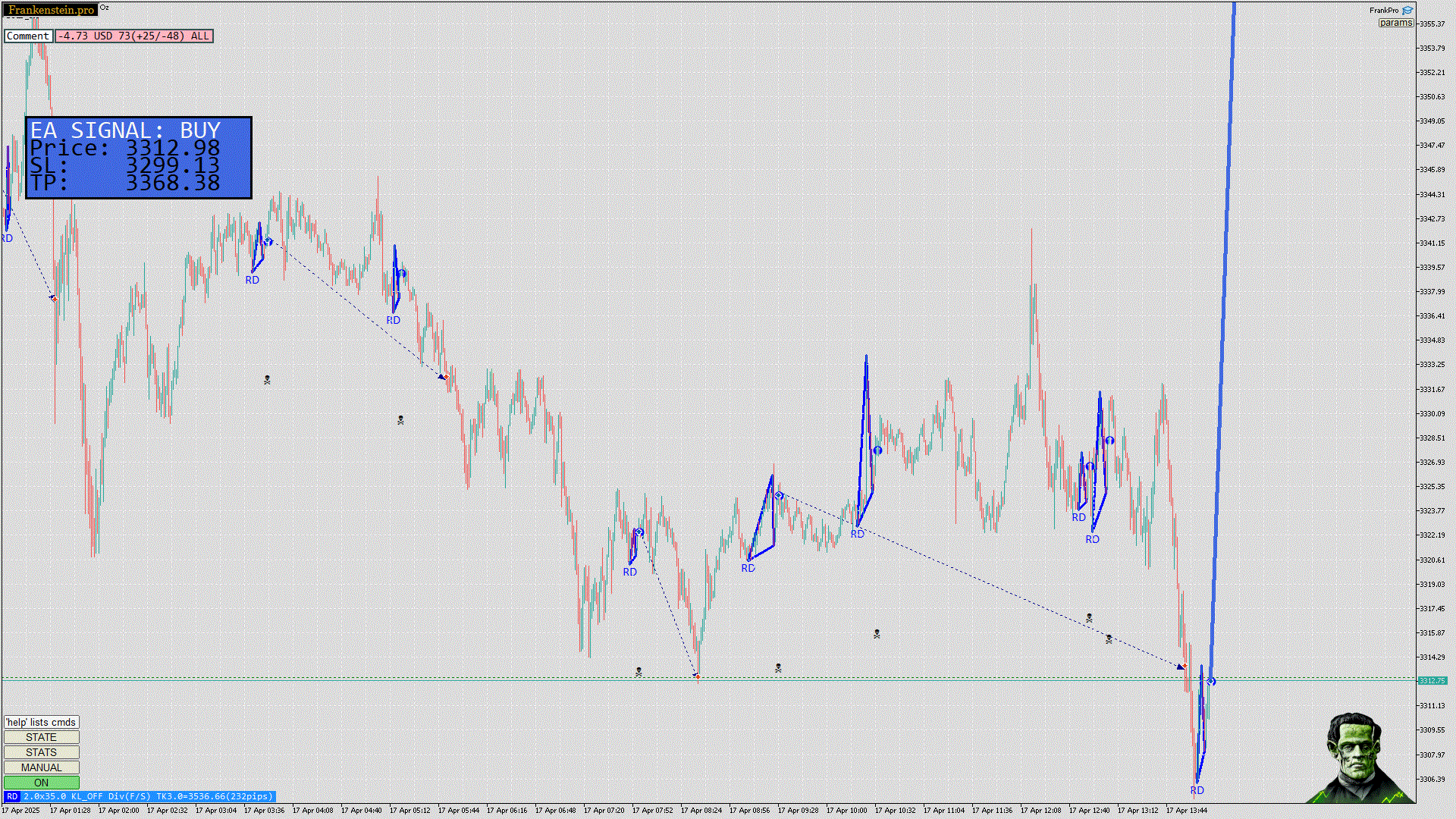Click the blue buy arrow marker on the price line
Screen dimensions: 1456x819
coord(1211,681)
